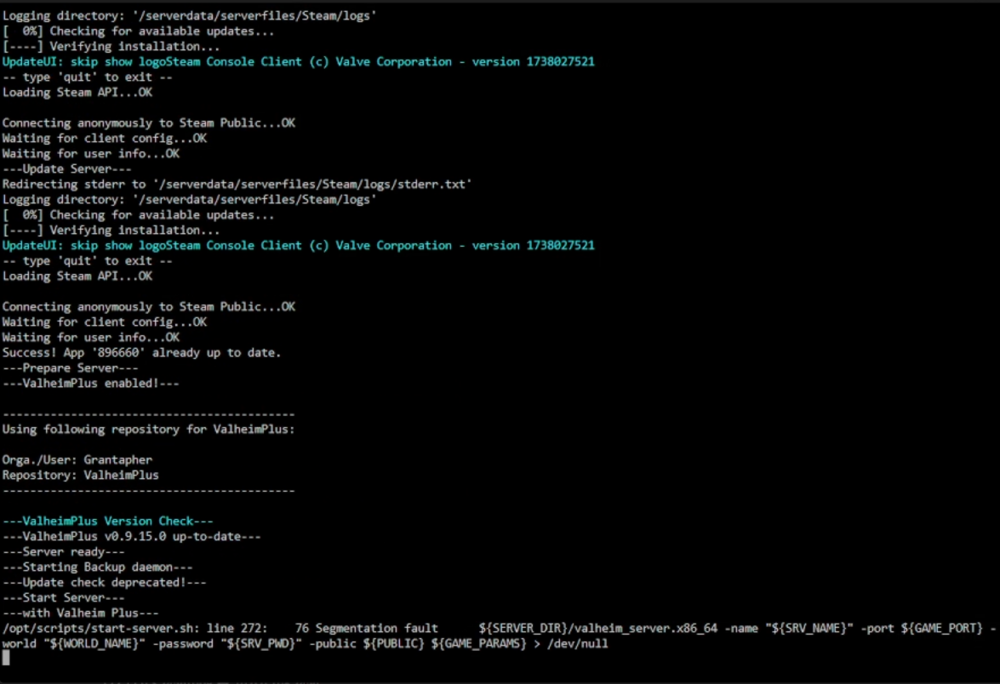Click the "/dev/null" text at the end
Image resolution: width=1000 pixels, height=684 pixels.
[578, 644]
